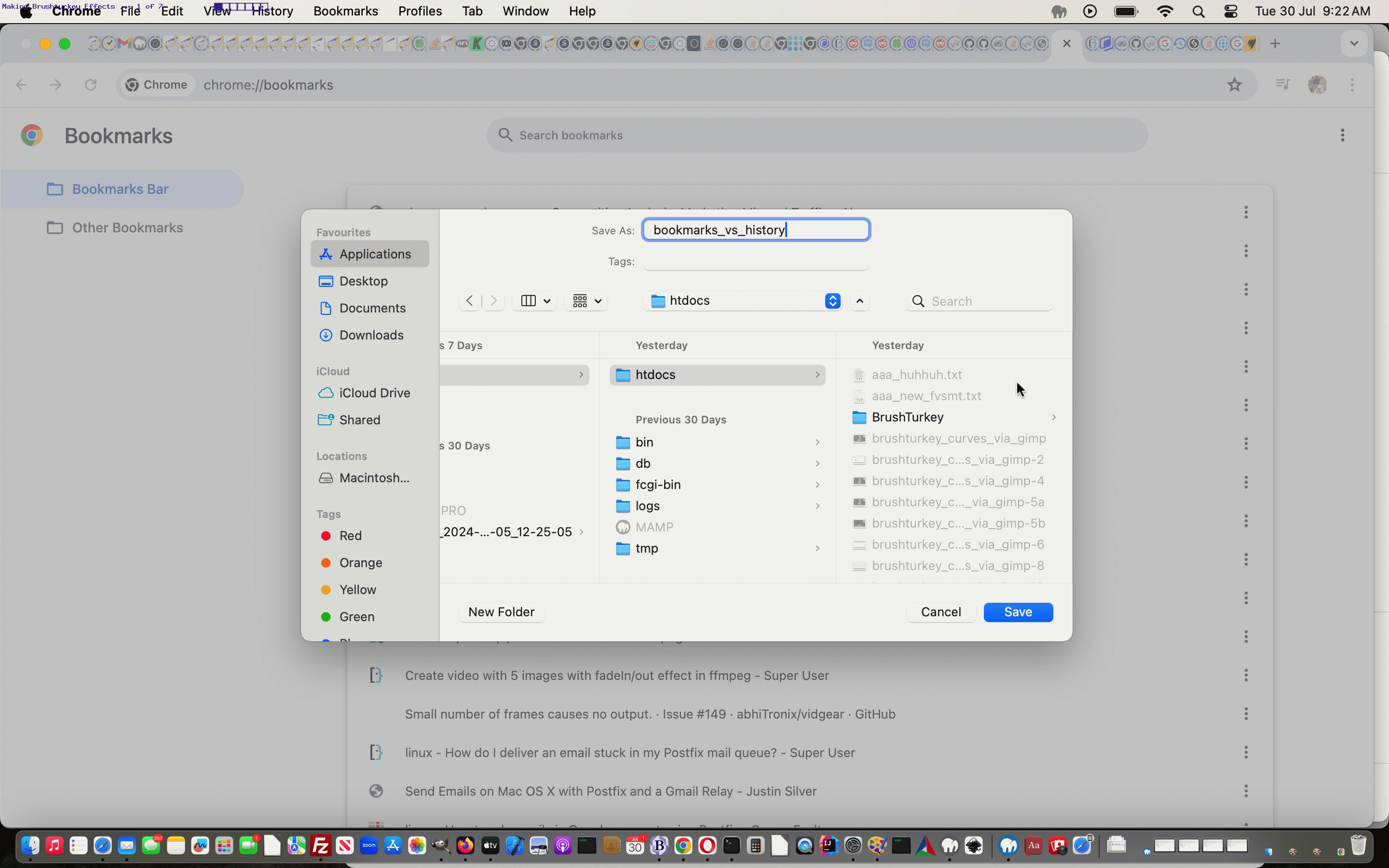Pick the Orange tag dot
Screen dimensions: 1389x868
click(326, 563)
